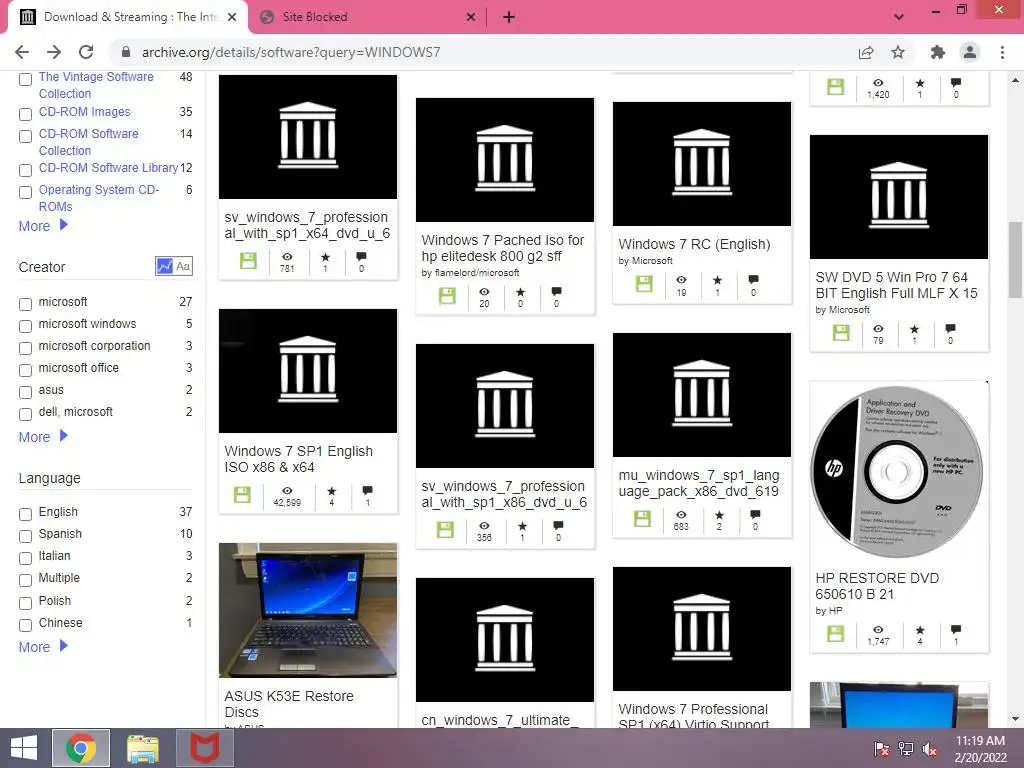Open SW DVD 5 Win Pro 7 64 item
This screenshot has width=1024, height=768.
tap(896, 285)
